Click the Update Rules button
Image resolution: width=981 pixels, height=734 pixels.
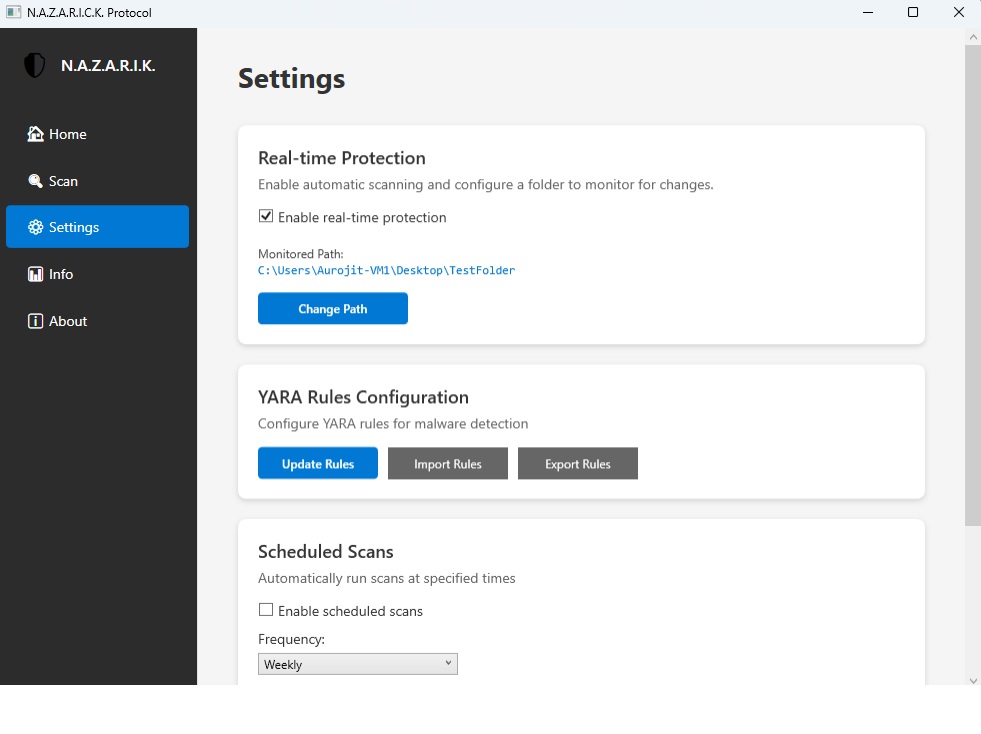pos(318,464)
